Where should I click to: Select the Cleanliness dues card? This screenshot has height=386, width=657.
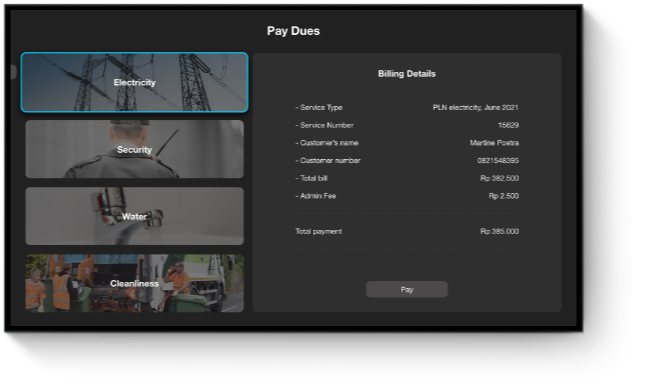tap(135, 283)
